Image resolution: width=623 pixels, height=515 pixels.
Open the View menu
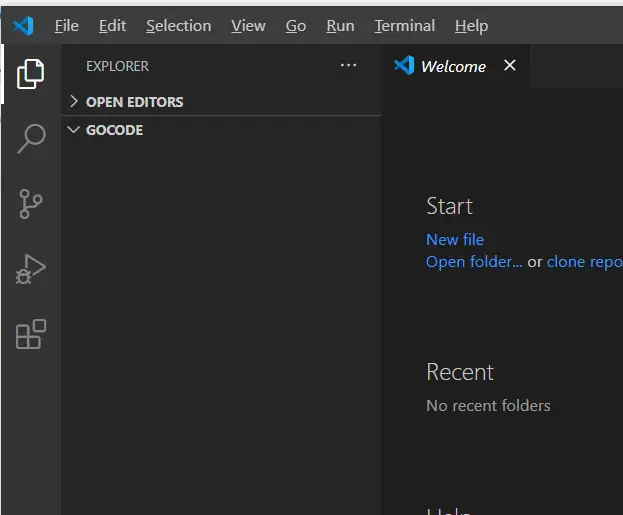pyautogui.click(x=248, y=26)
